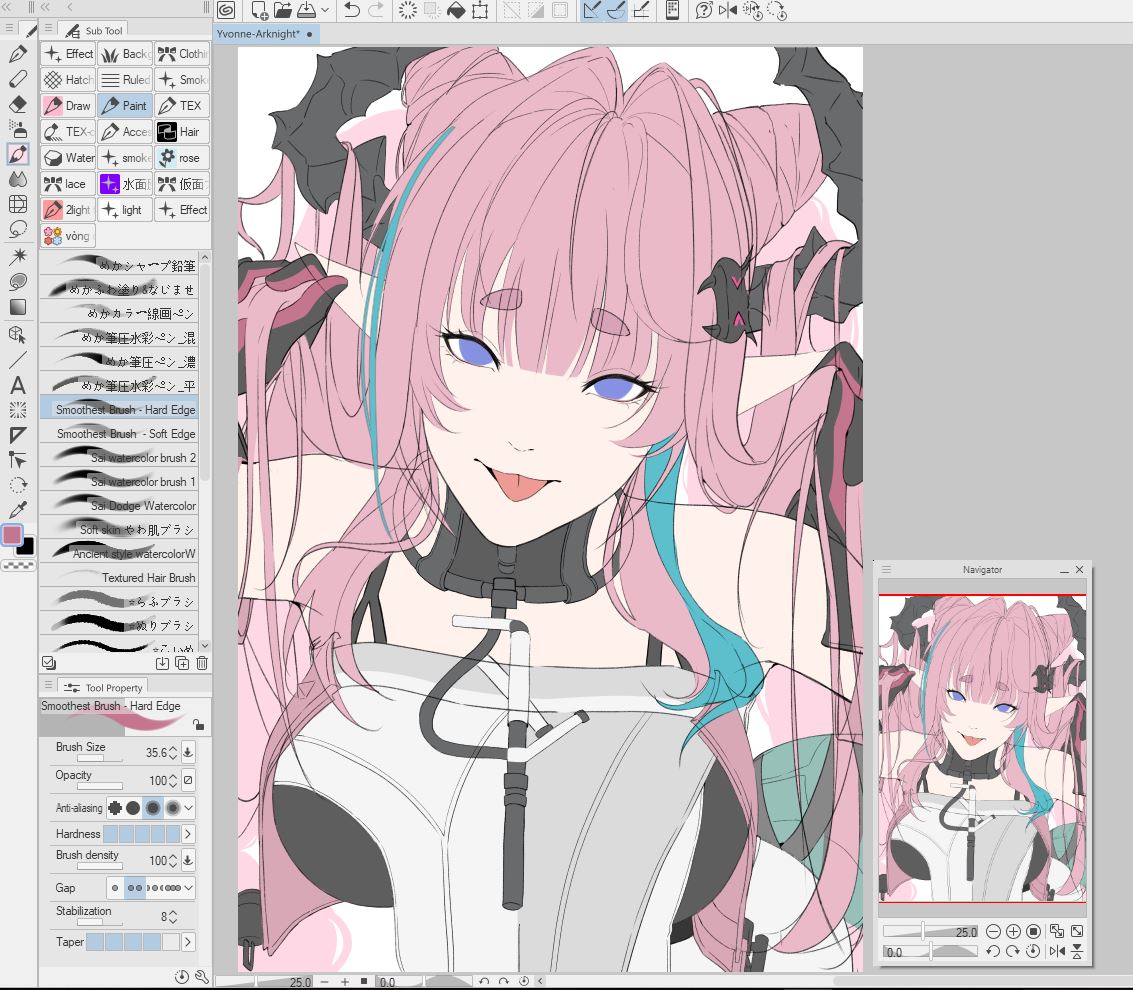Select the Paint sub tool group
This screenshot has width=1133, height=990.
125,106
